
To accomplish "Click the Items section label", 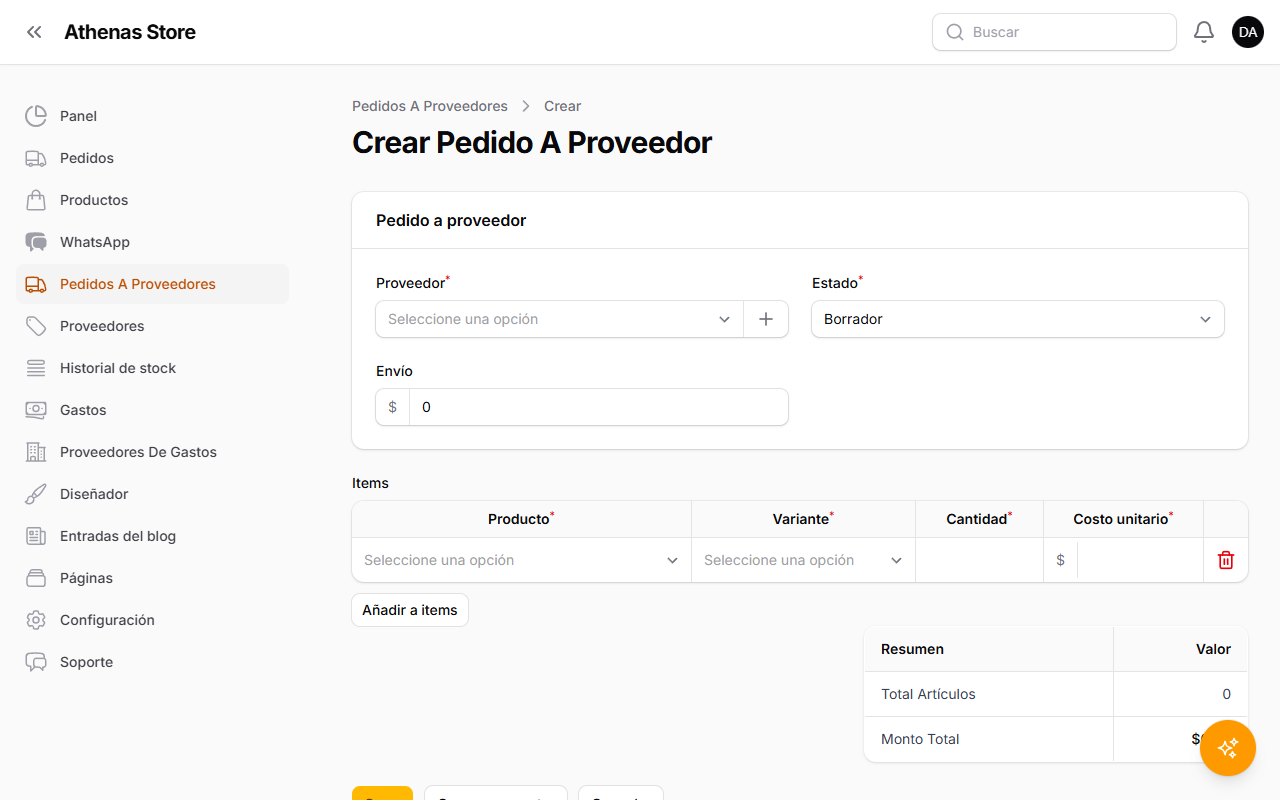I will (x=370, y=483).
